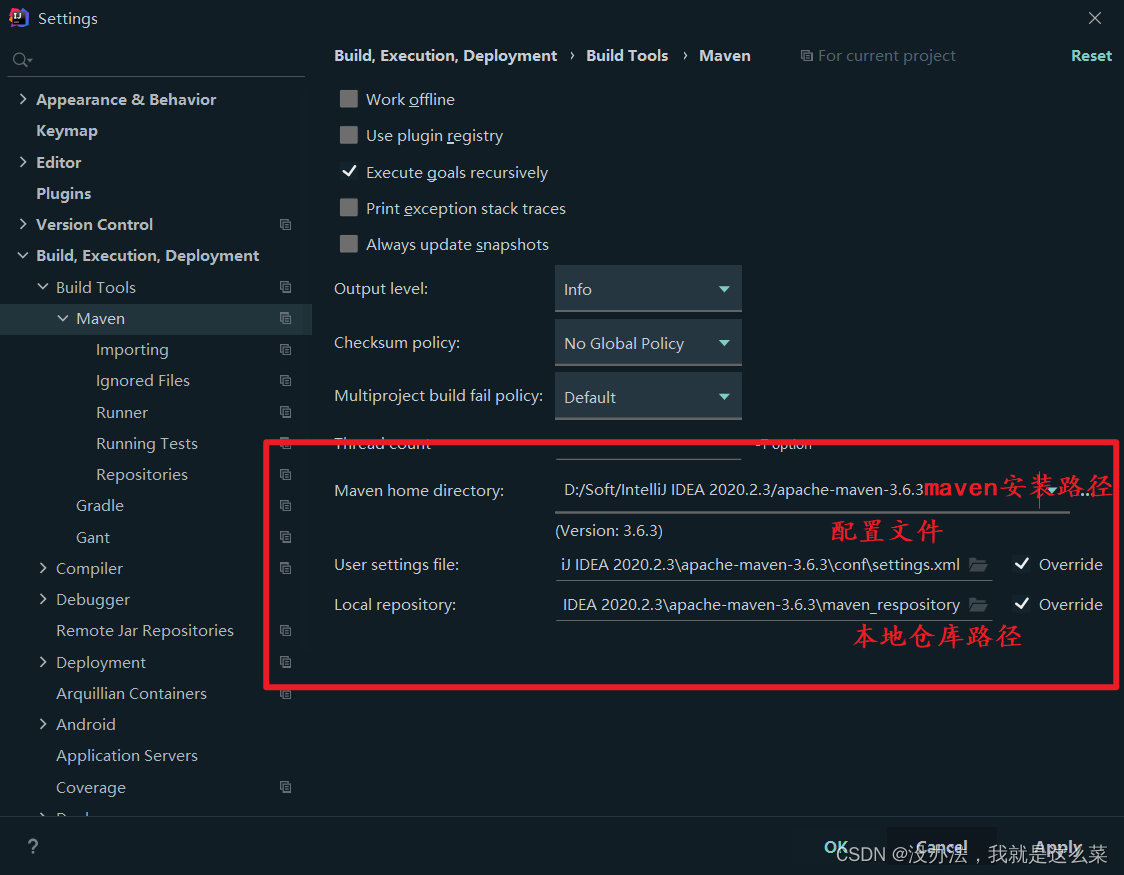Click the IntelliJ IDEA logo in title bar
Image resolution: width=1124 pixels, height=875 pixels.
19,17
